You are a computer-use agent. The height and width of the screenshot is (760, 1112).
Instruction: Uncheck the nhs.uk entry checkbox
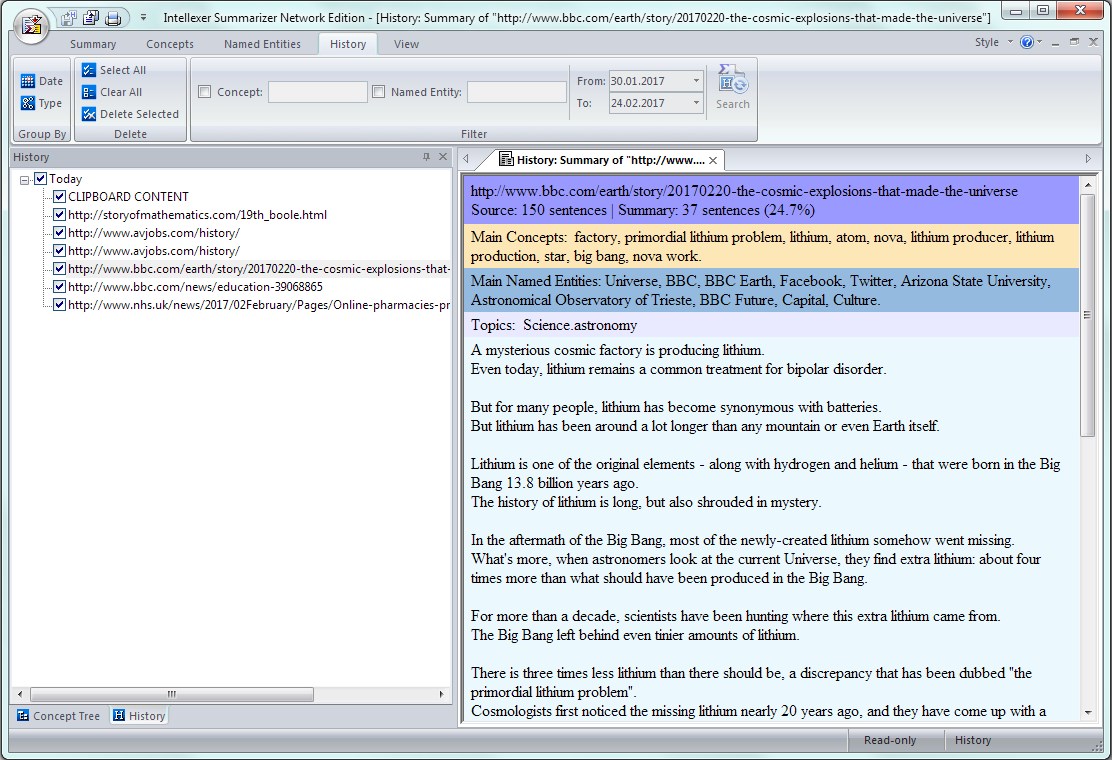click(60, 305)
